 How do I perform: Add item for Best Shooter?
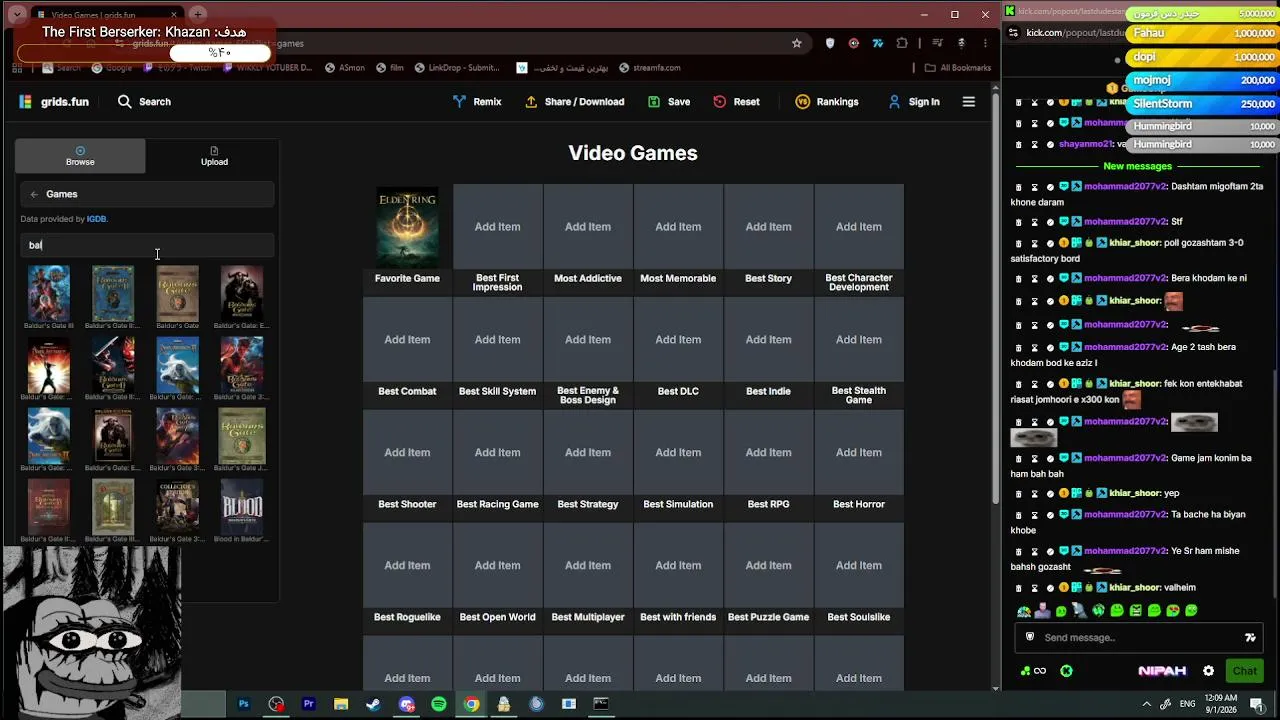coord(407,453)
